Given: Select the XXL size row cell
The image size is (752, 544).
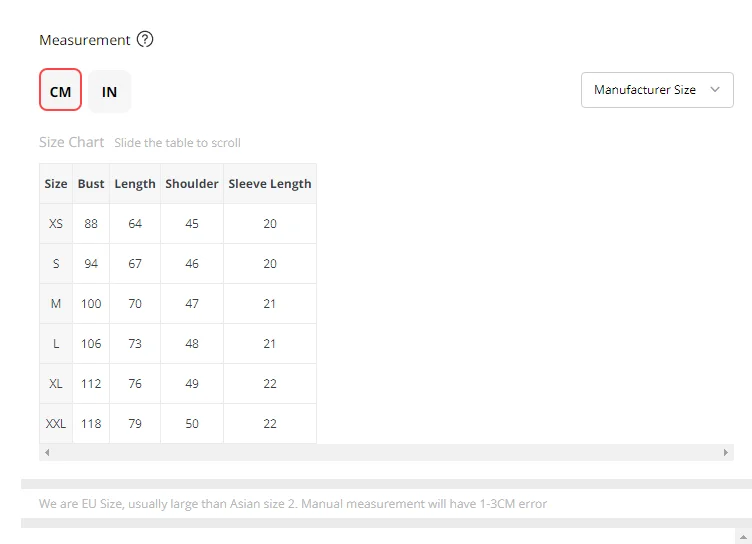Looking at the screenshot, I should point(56,424).
